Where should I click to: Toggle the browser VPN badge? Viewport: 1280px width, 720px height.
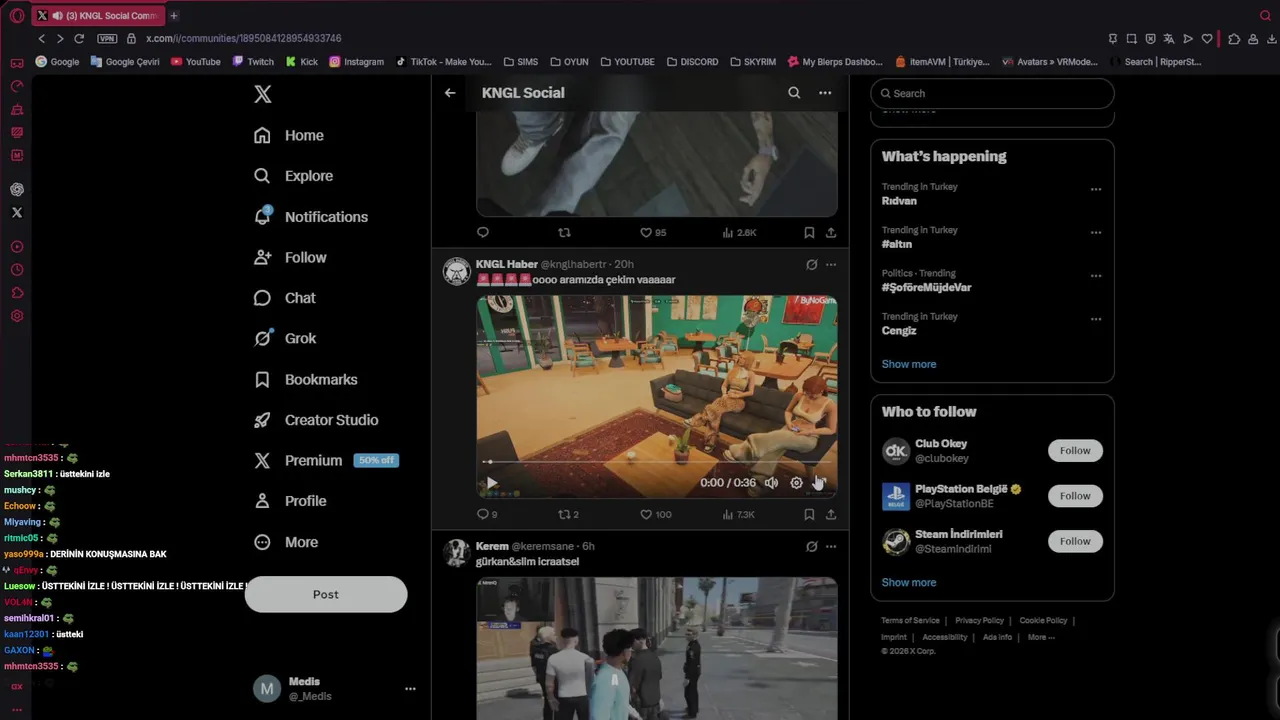point(107,38)
